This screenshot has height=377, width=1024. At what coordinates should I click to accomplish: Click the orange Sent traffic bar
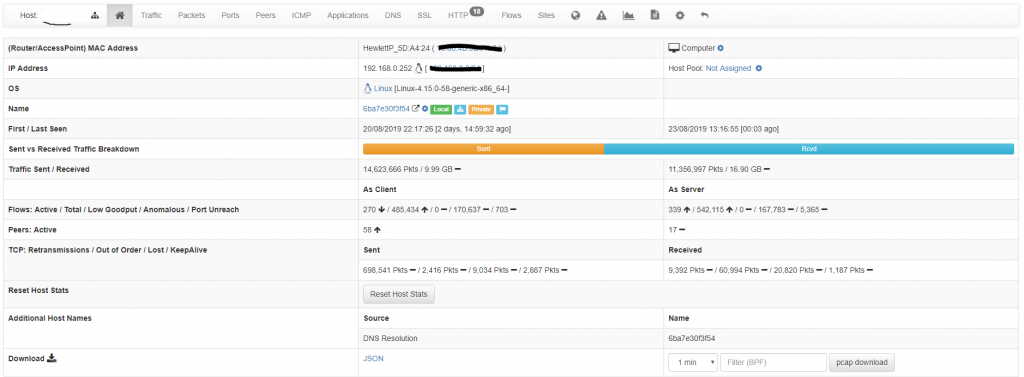coord(483,149)
